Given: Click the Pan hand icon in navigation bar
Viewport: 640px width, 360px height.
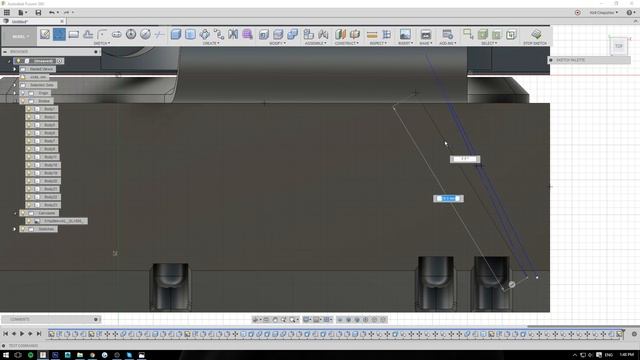Looking at the screenshot, I should coord(275,320).
